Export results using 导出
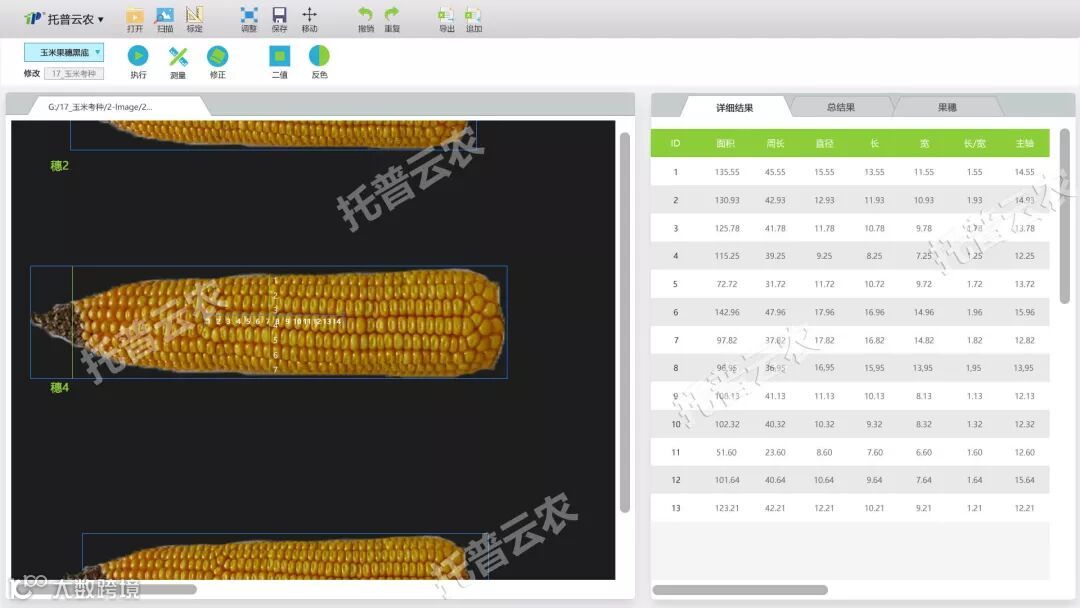 pyautogui.click(x=446, y=19)
